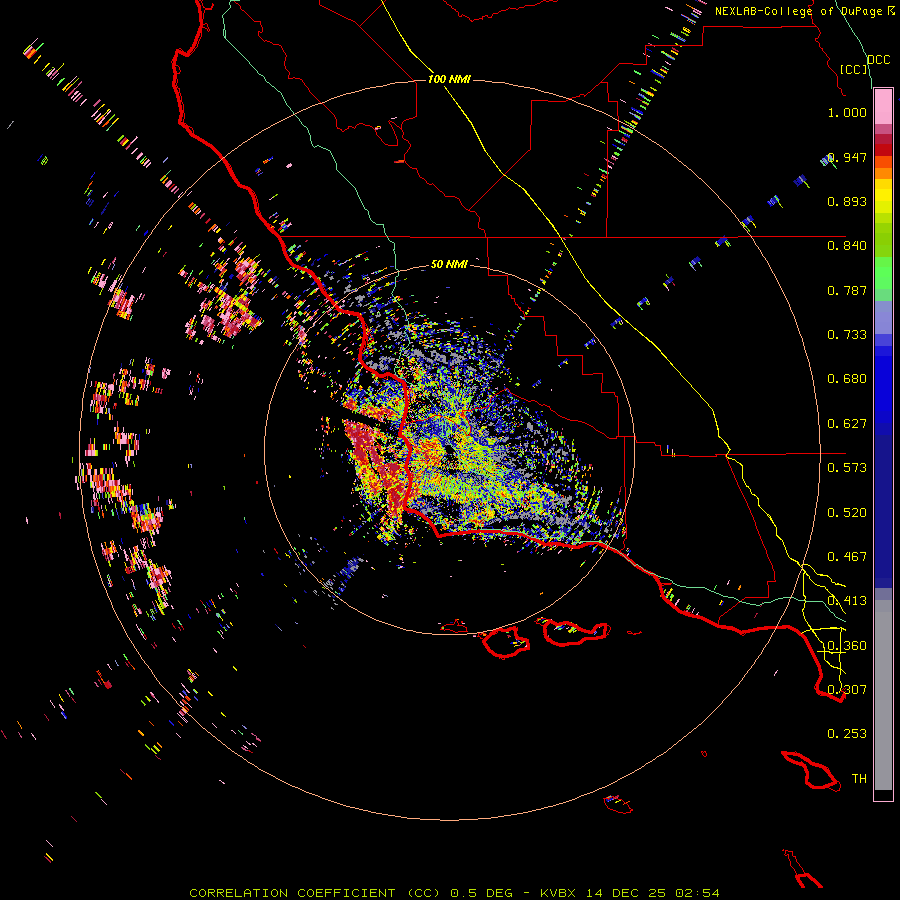Click the 0.787 scale value
The width and height of the screenshot is (900, 900).
point(847,290)
